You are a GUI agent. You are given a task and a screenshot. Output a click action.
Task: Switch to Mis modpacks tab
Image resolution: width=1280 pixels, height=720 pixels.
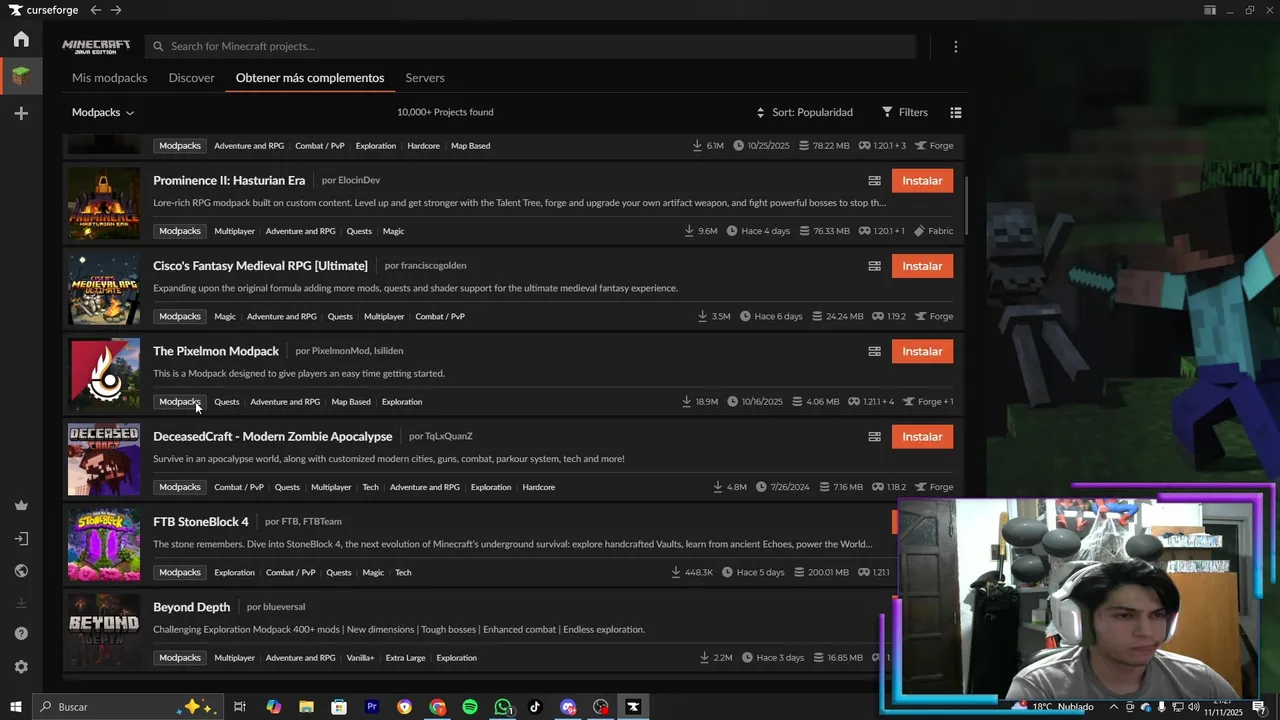pyautogui.click(x=109, y=78)
